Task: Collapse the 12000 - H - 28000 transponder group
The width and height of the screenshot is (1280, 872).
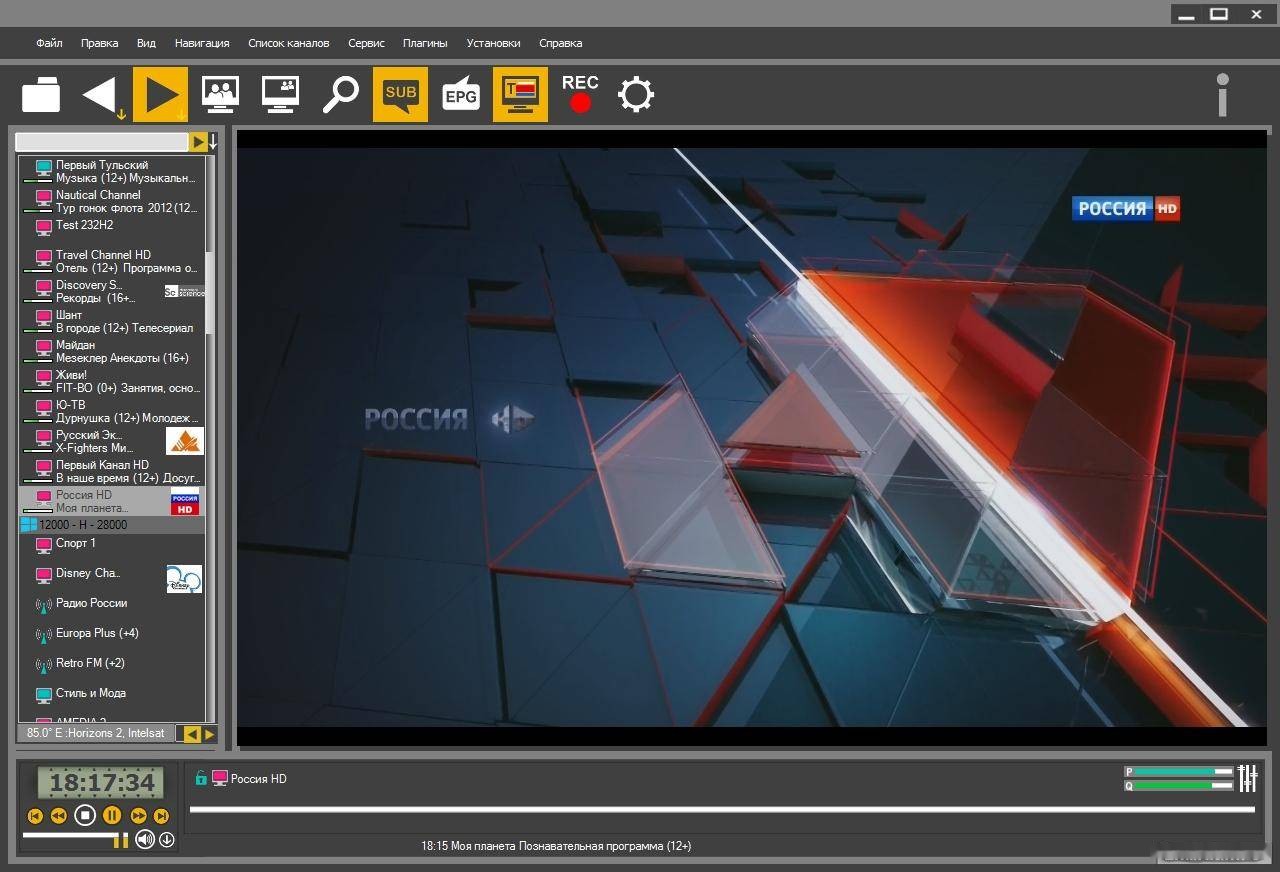Action: [x=28, y=524]
